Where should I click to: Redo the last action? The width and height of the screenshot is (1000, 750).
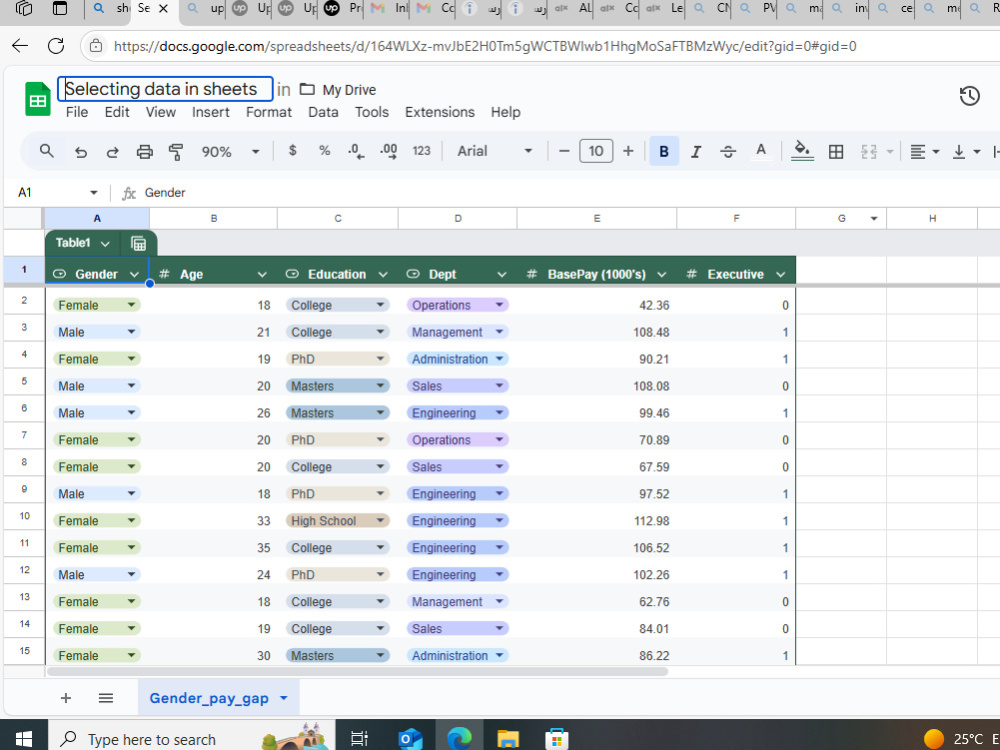coord(112,151)
